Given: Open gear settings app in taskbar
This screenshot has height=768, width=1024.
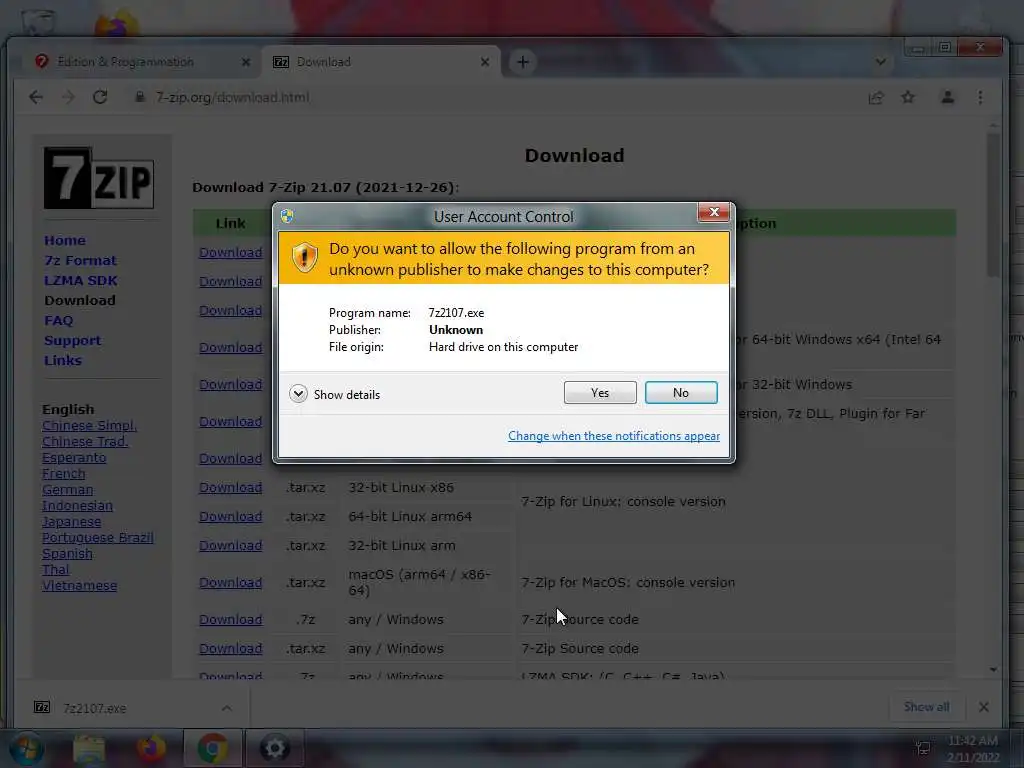Looking at the screenshot, I should click(x=274, y=748).
